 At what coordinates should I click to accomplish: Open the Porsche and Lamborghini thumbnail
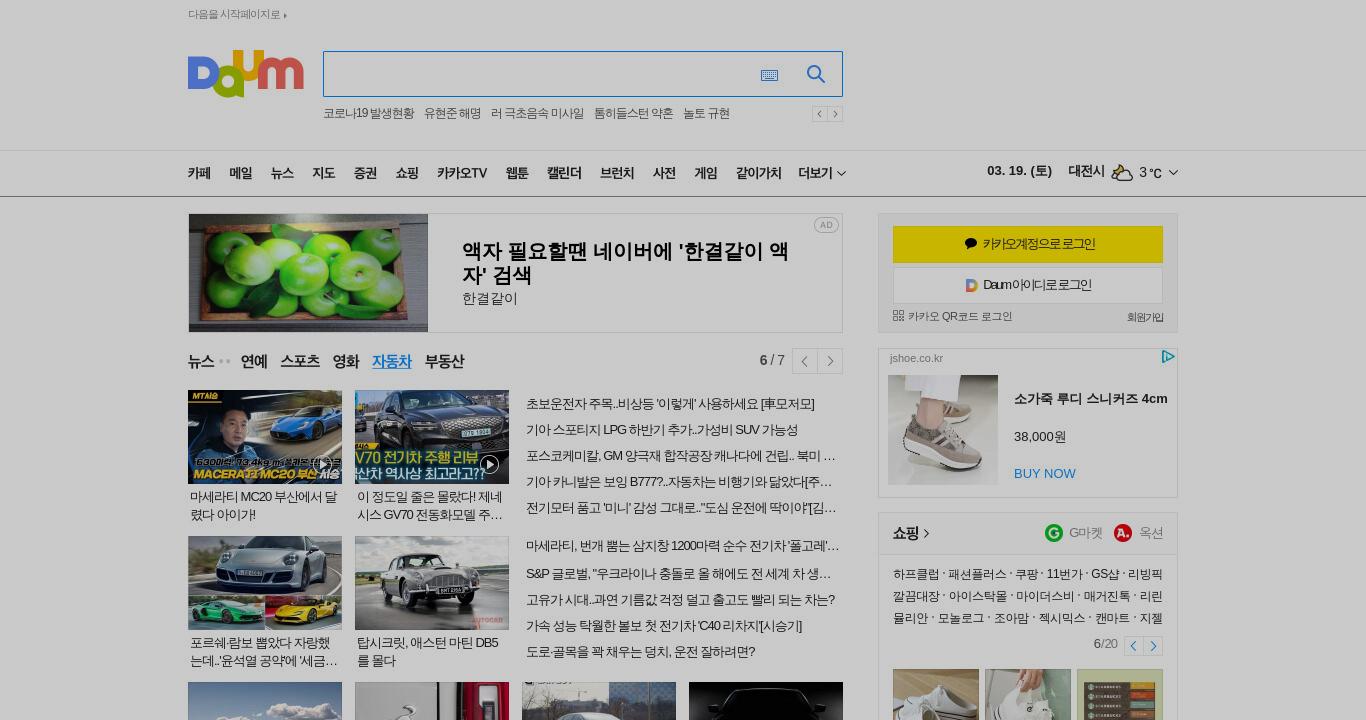pyautogui.click(x=265, y=583)
